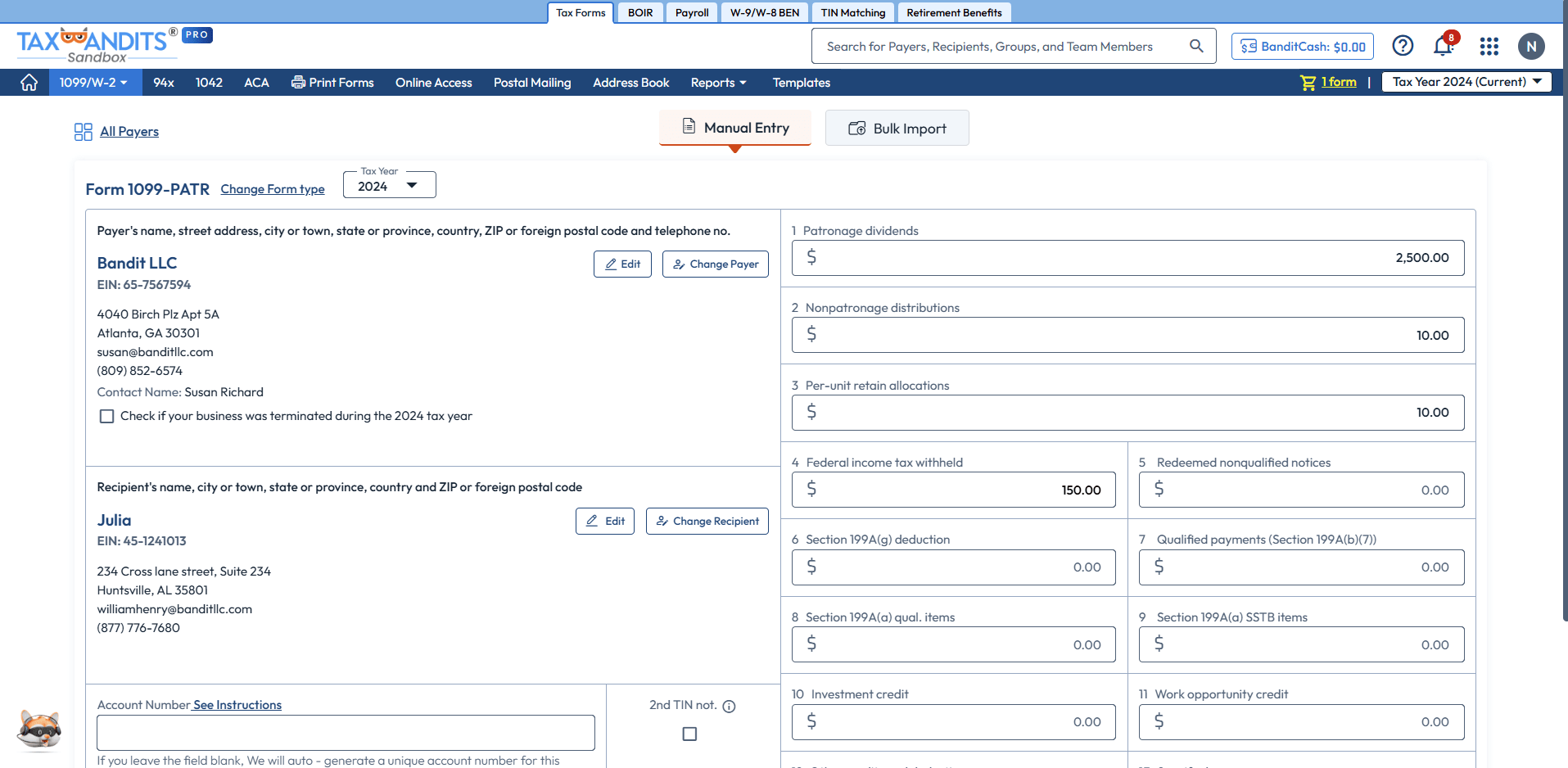The width and height of the screenshot is (1568, 768).
Task: Click the home icon in the navigation bar
Action: pos(29,82)
